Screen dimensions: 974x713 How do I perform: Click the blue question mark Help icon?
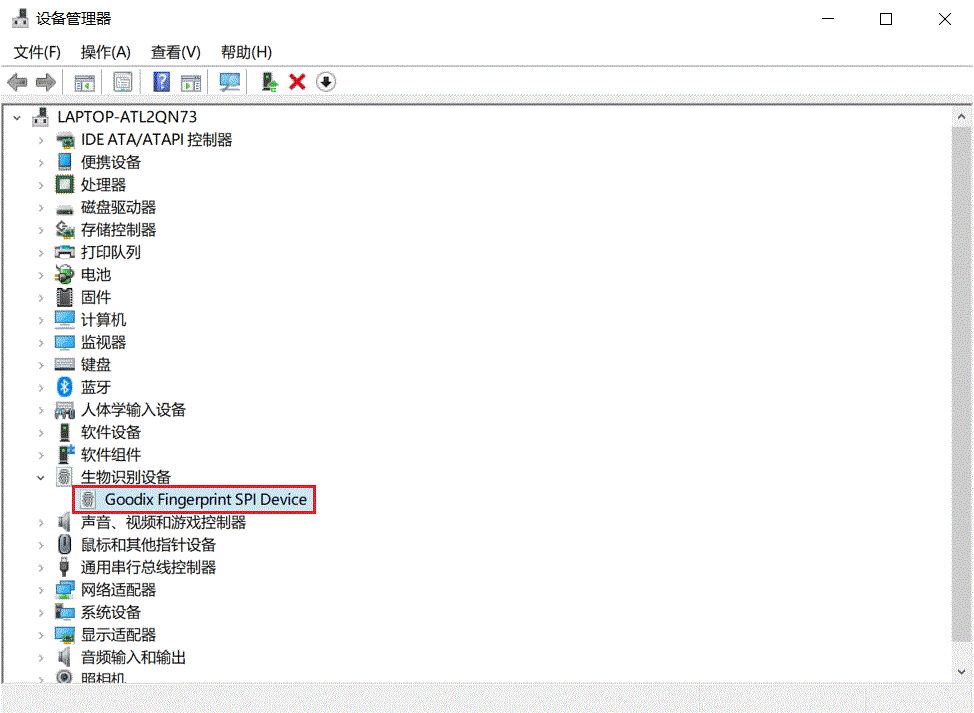click(x=162, y=82)
